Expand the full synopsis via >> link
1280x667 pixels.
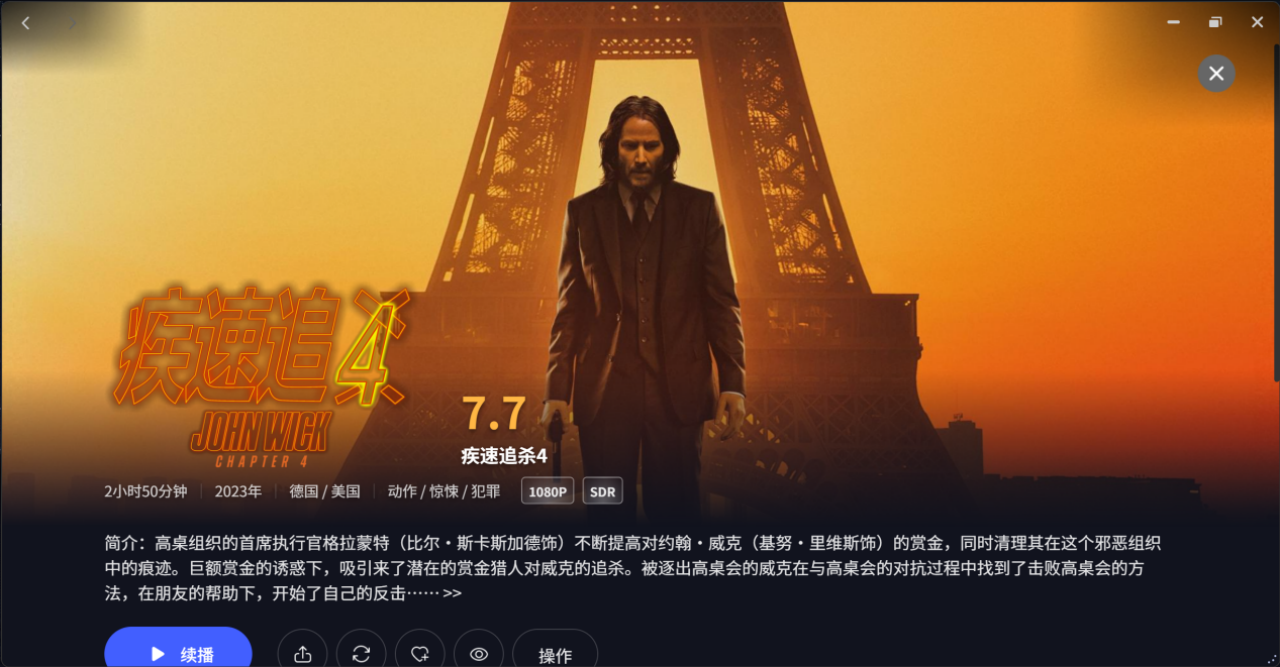(x=452, y=593)
